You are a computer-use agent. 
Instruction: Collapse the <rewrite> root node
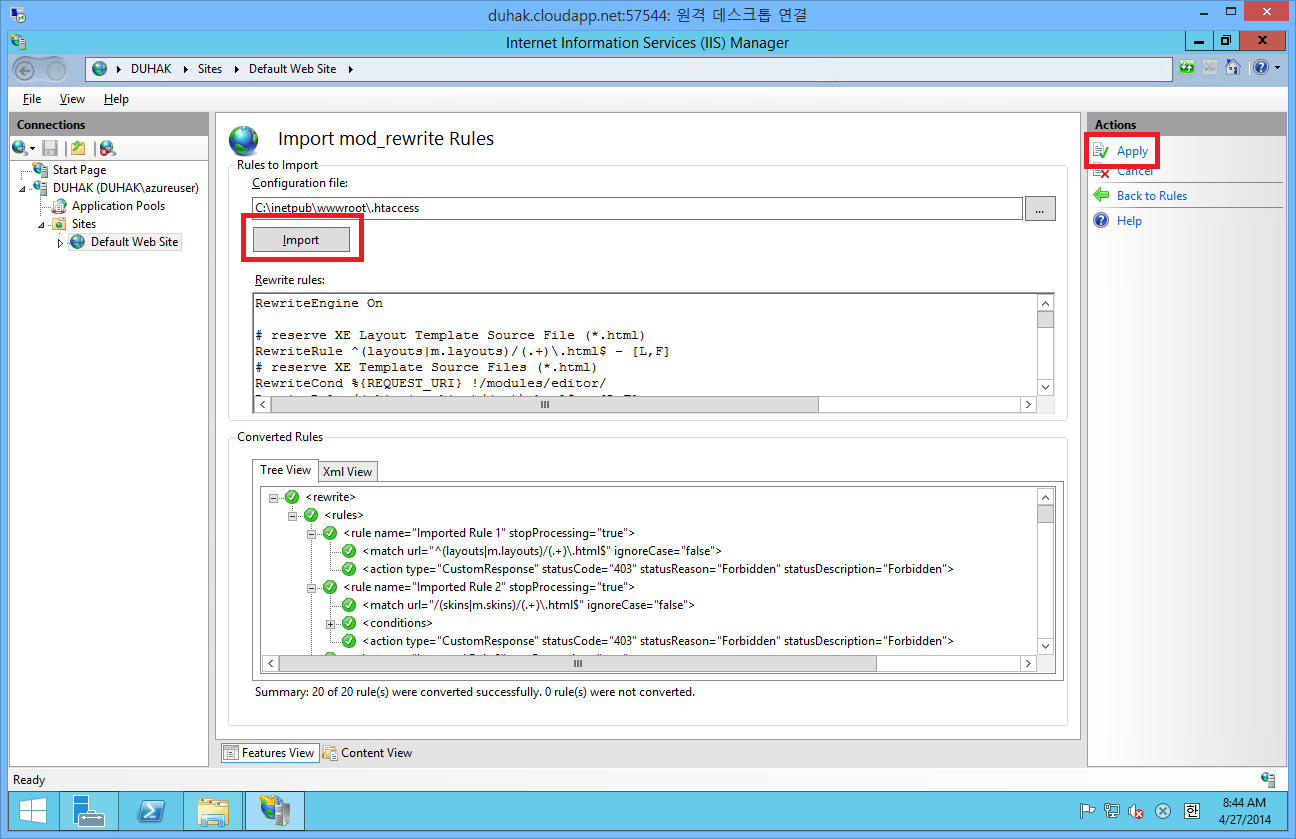pos(274,497)
